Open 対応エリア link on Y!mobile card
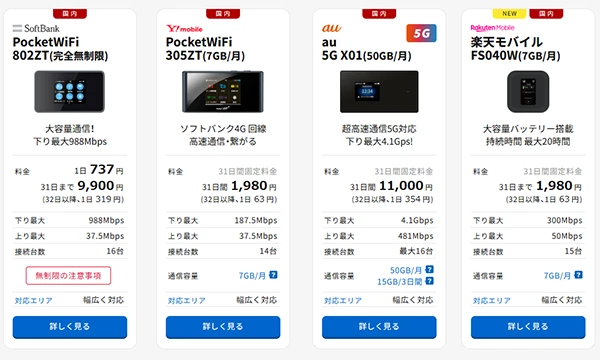The image size is (600, 360). (187, 301)
